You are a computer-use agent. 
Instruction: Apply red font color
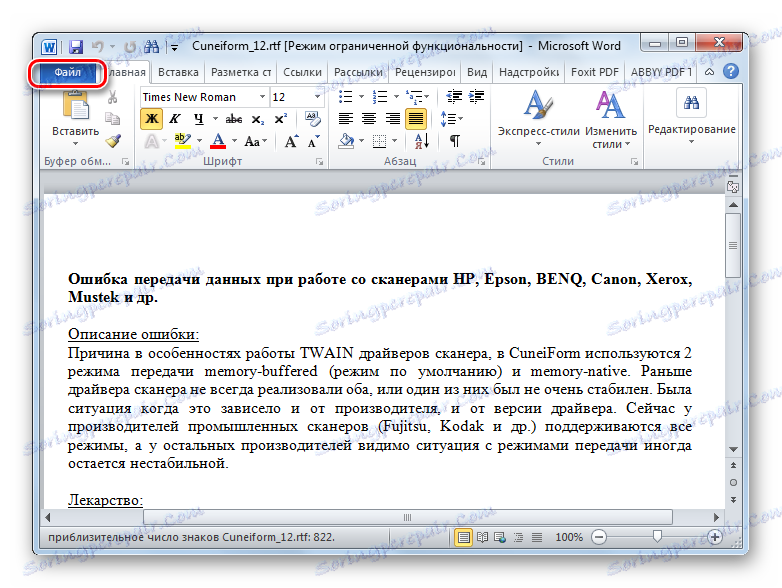point(218,141)
